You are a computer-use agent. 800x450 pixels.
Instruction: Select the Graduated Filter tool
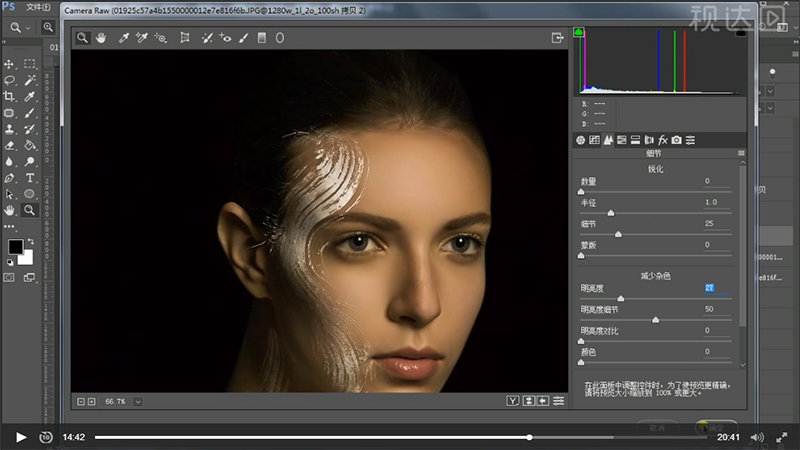tap(262, 38)
